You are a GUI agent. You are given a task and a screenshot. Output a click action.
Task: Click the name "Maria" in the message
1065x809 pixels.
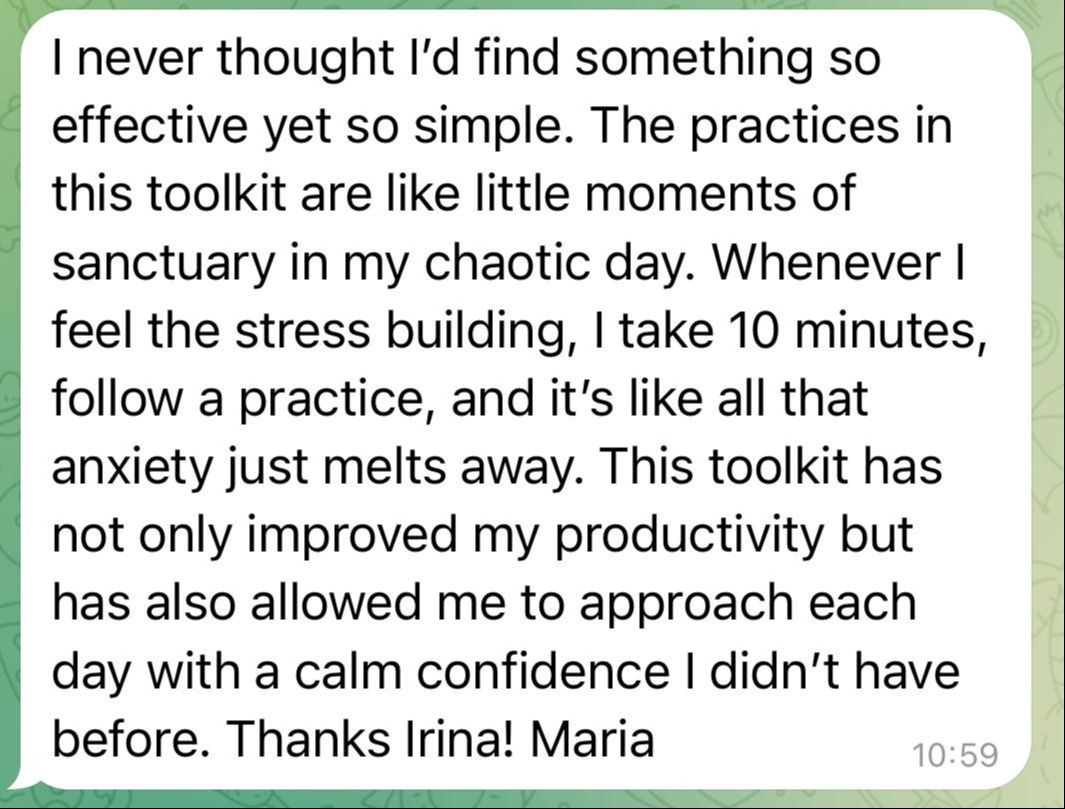pyautogui.click(x=592, y=740)
